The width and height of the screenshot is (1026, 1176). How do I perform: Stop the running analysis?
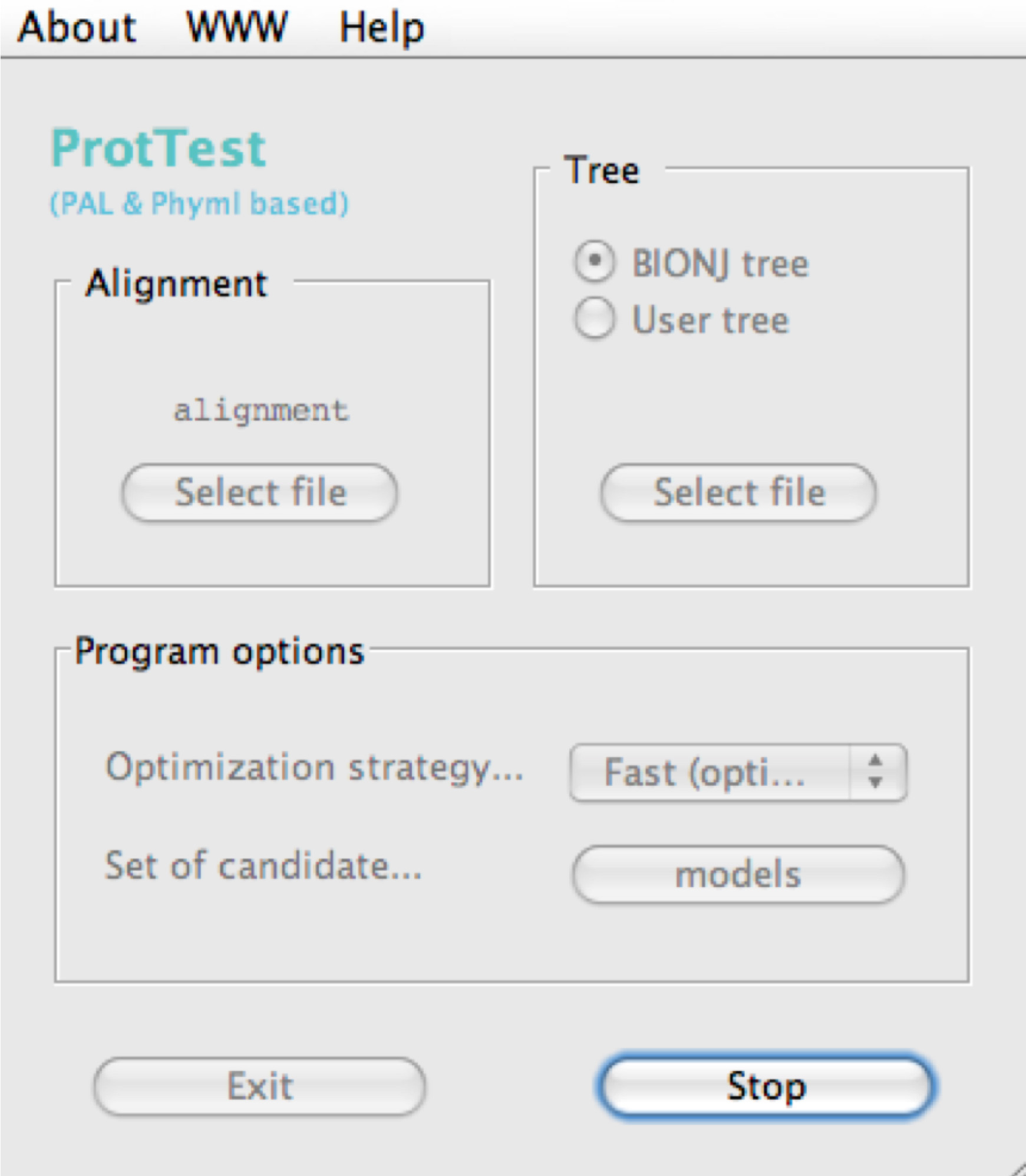[x=766, y=1086]
